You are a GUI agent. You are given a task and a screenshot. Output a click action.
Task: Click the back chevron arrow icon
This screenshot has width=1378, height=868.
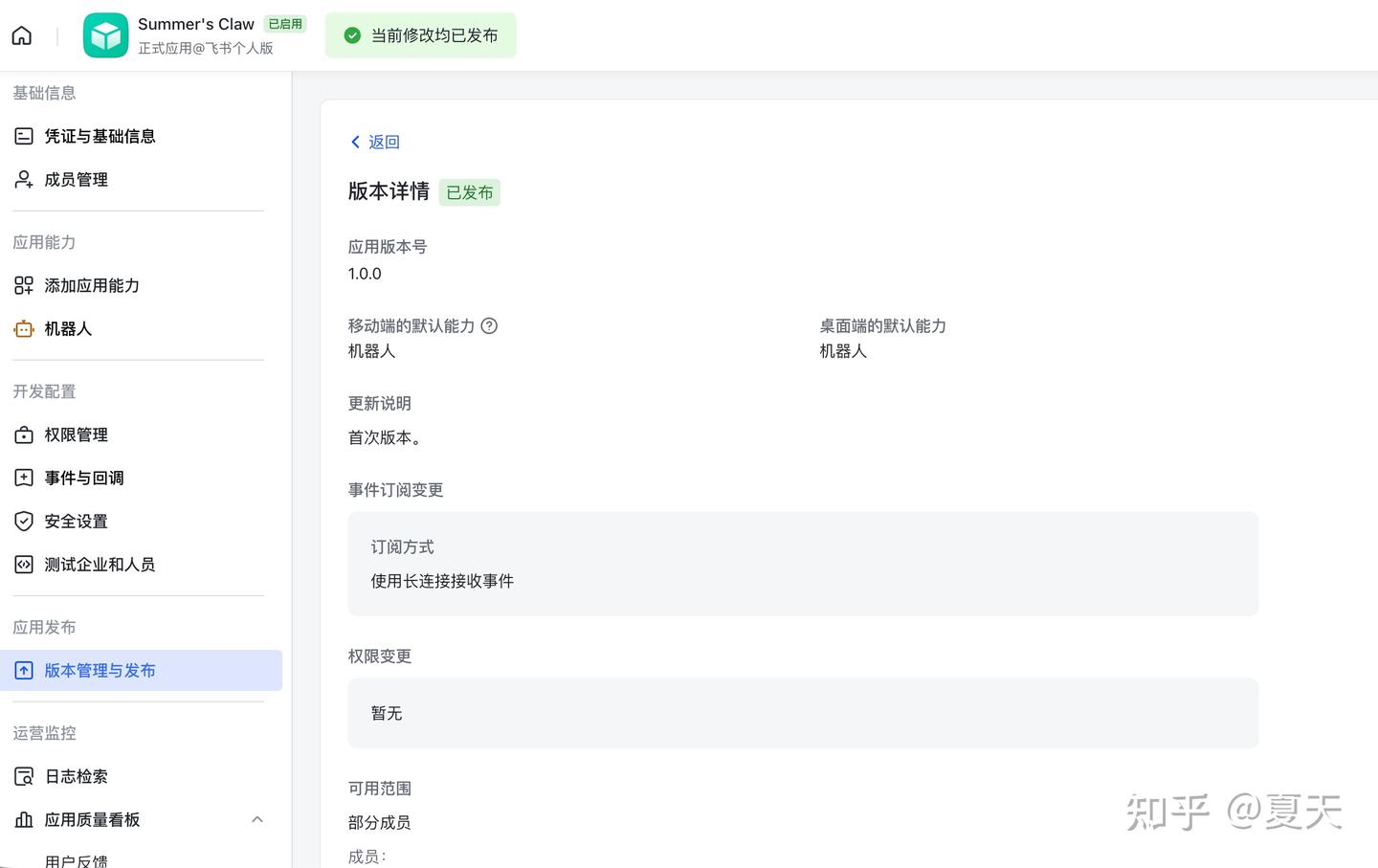[355, 142]
